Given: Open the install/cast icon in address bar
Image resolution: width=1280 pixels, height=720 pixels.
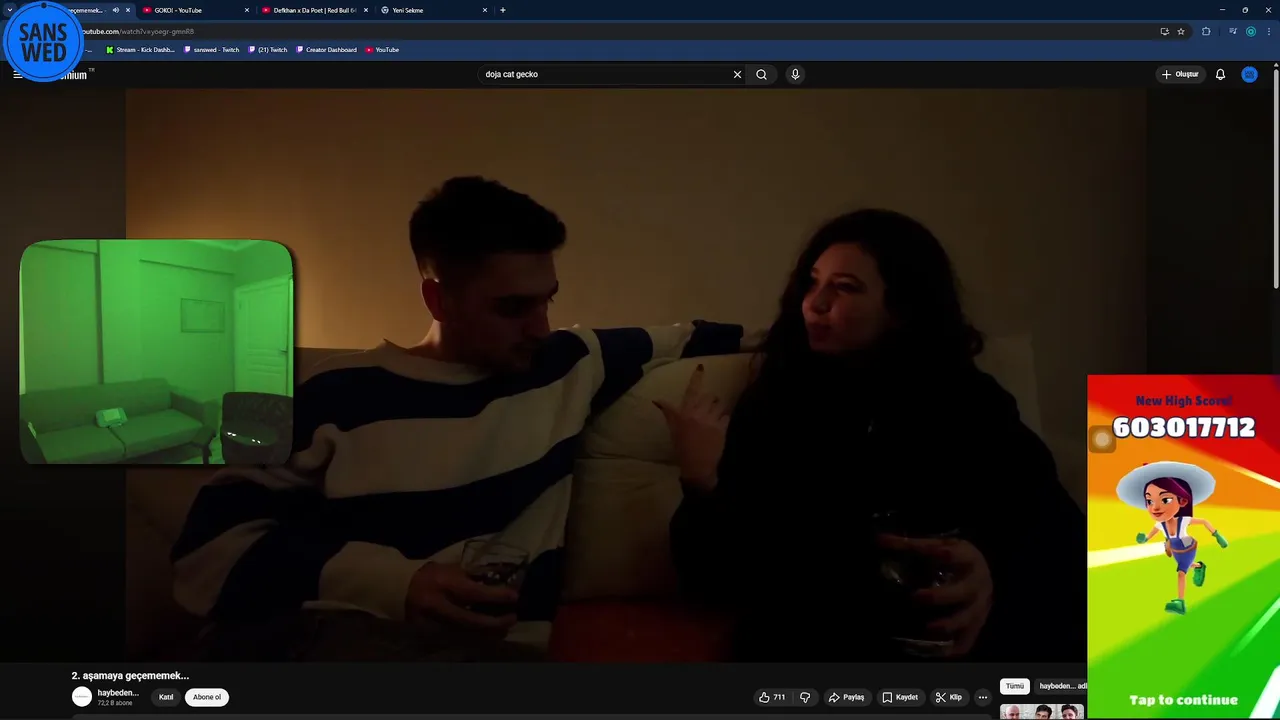Looking at the screenshot, I should (1164, 31).
